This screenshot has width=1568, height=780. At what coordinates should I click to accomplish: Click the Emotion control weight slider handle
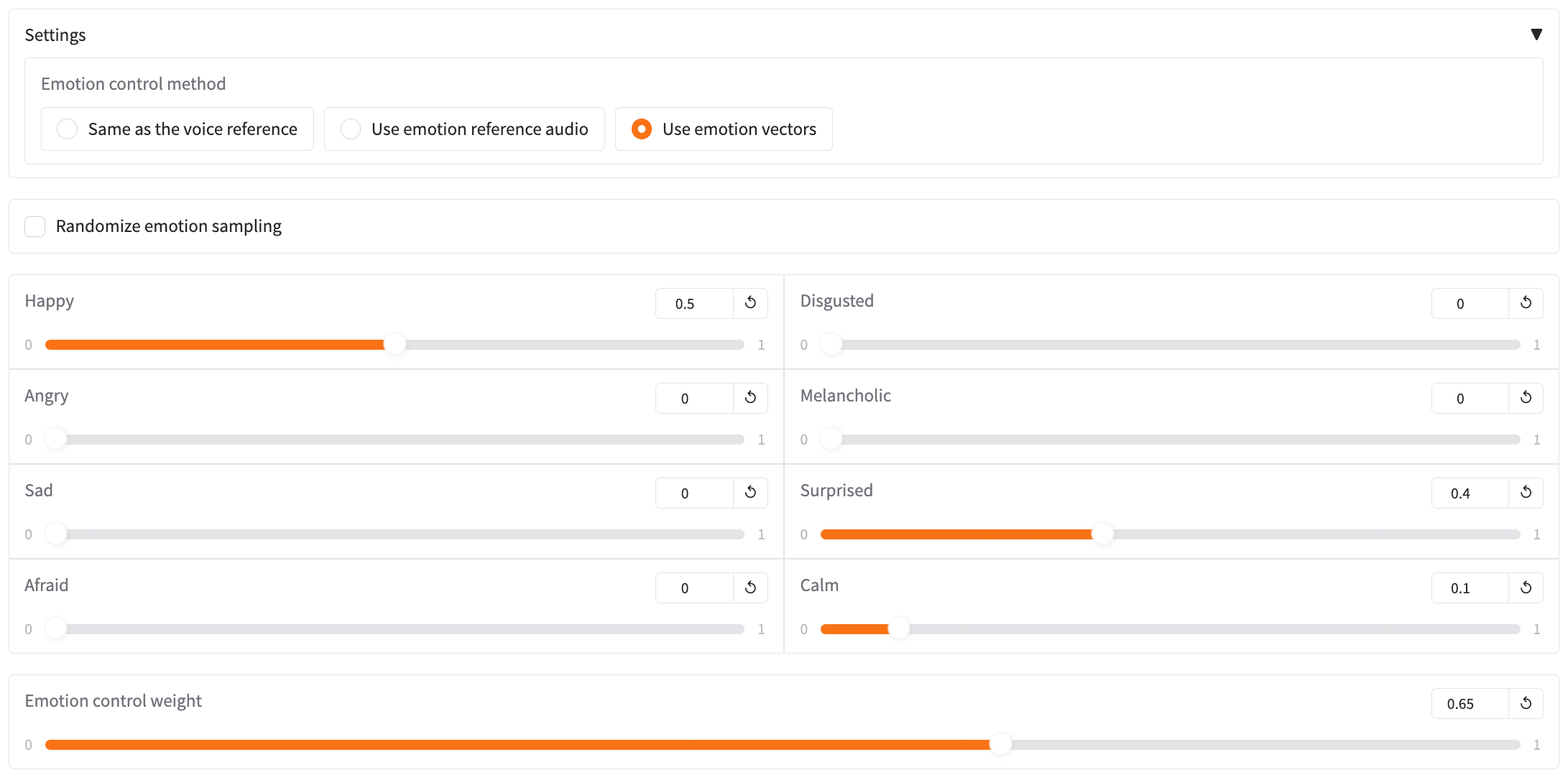pyautogui.click(x=1000, y=745)
